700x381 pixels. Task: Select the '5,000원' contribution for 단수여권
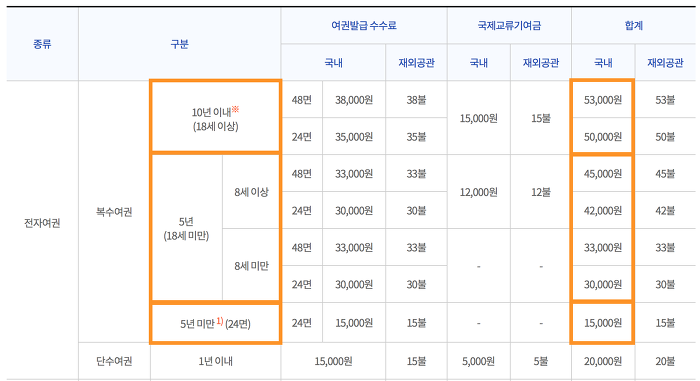point(479,361)
